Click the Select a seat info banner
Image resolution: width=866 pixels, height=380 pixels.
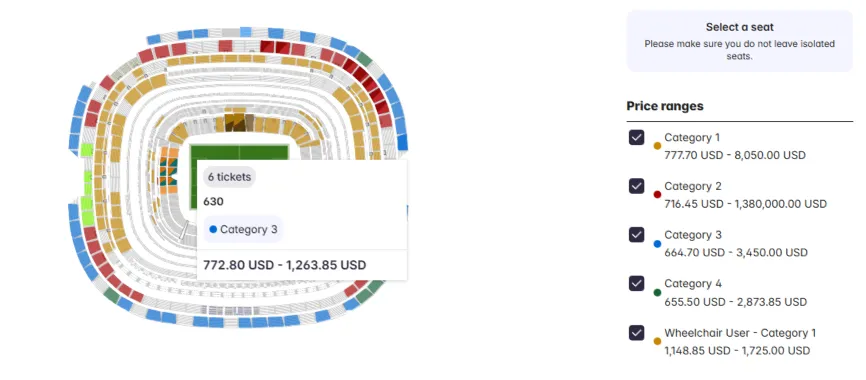point(740,41)
